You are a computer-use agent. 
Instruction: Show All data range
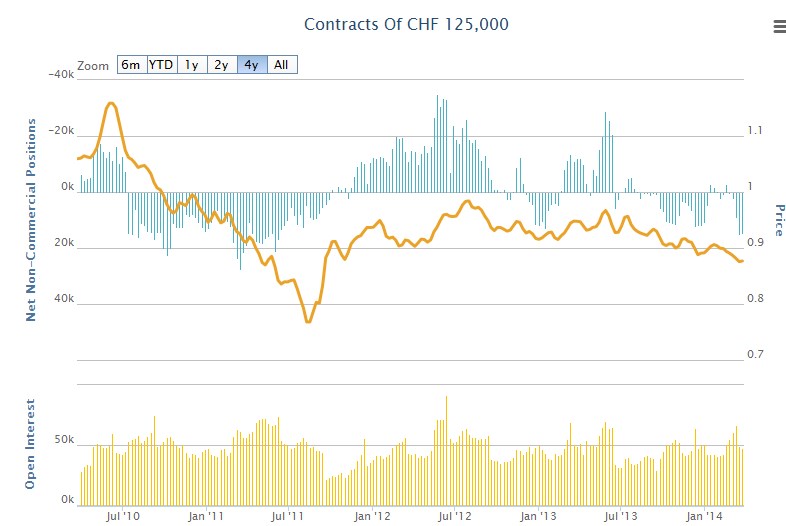point(281,65)
